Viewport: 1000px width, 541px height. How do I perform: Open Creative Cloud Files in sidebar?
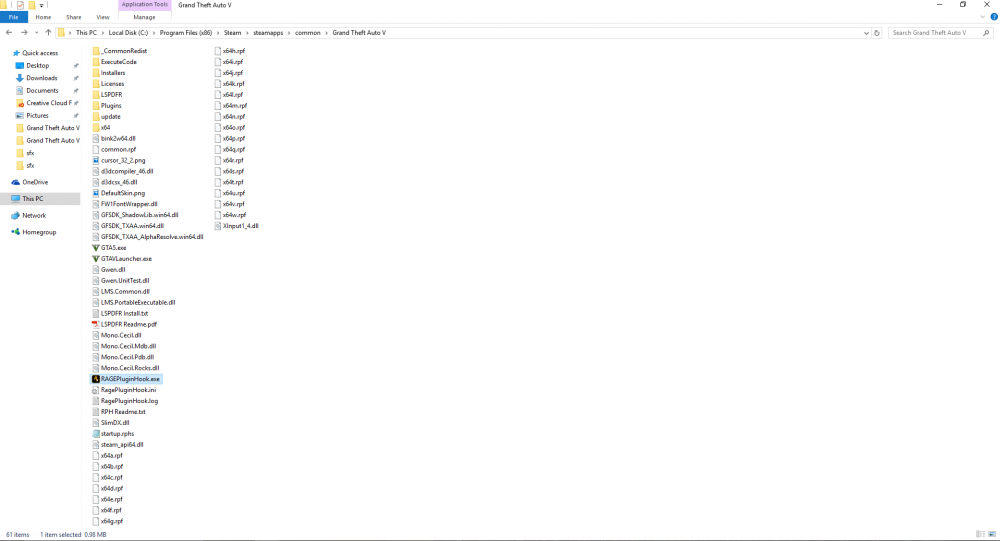click(48, 103)
